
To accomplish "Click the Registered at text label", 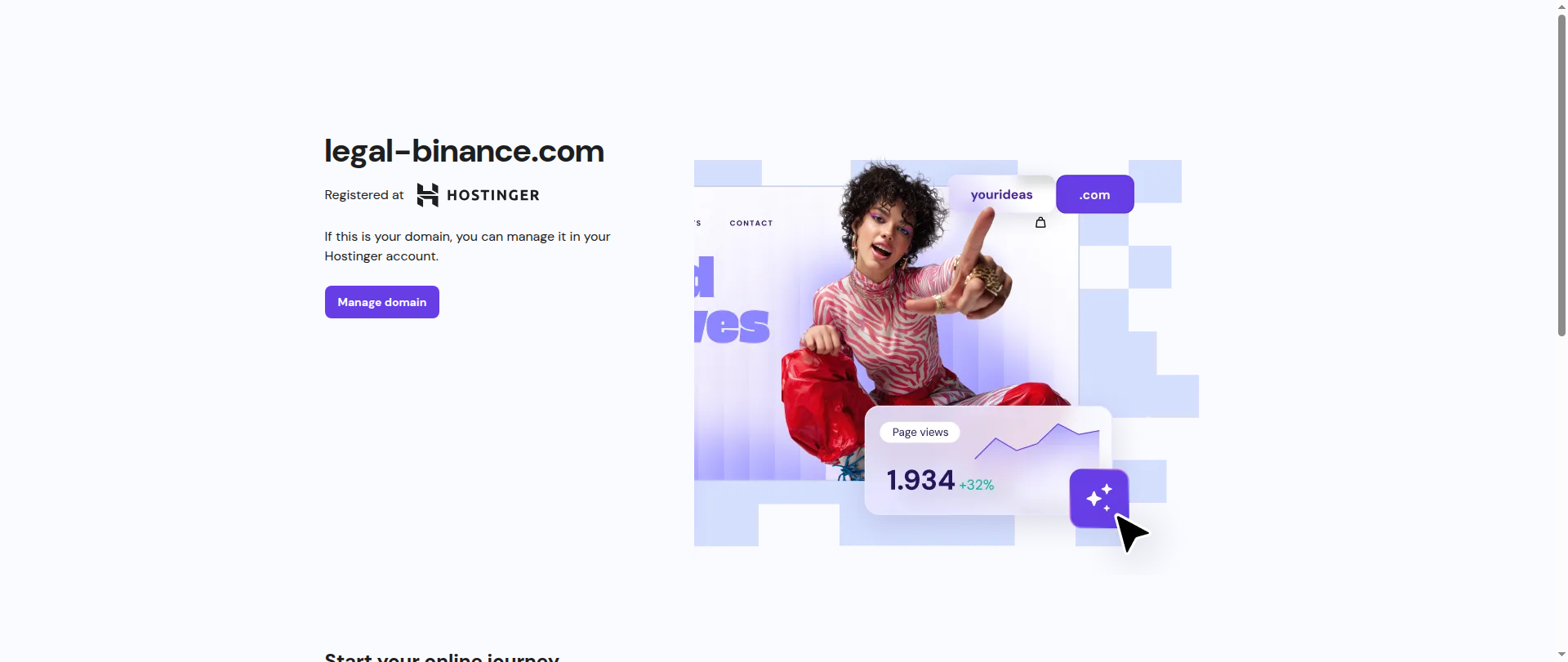I will [x=364, y=195].
